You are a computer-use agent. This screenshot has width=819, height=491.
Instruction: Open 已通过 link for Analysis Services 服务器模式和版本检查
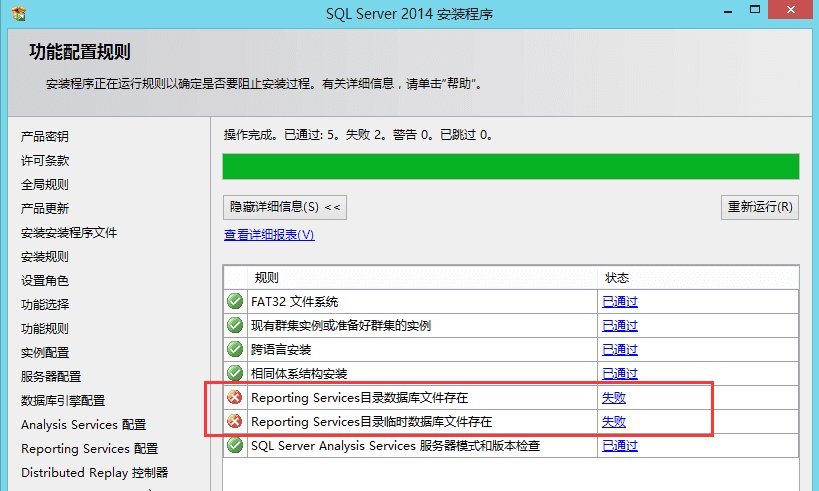[619, 446]
